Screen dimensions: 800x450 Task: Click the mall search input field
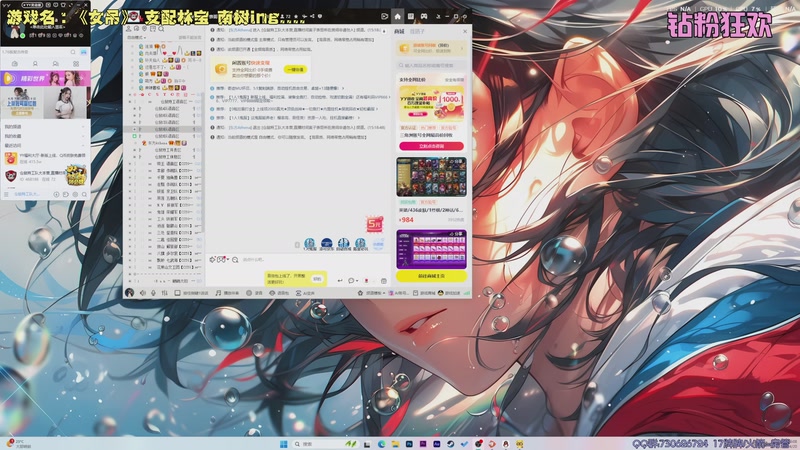click(x=431, y=65)
